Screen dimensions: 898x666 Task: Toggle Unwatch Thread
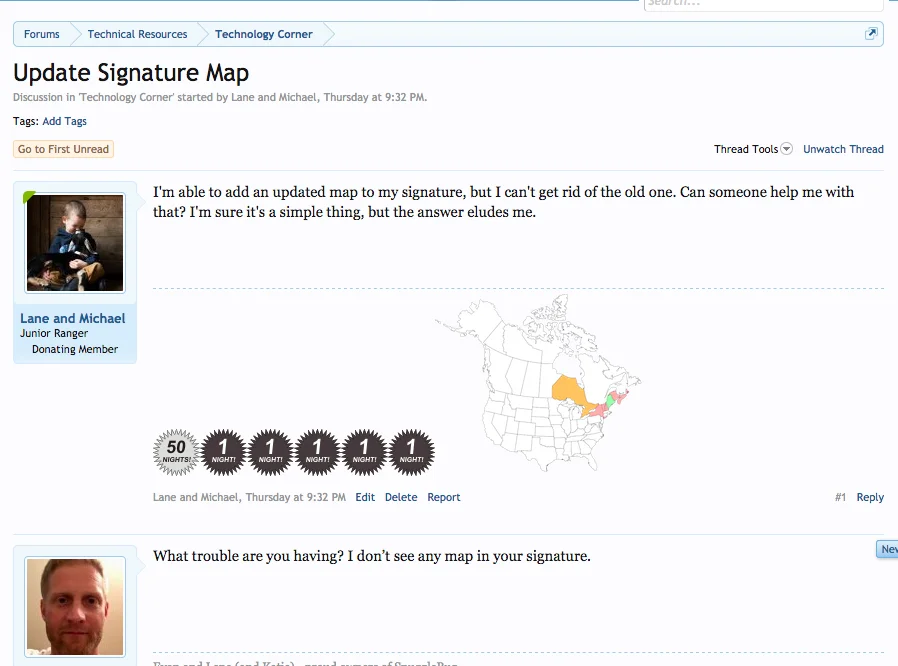tap(843, 149)
